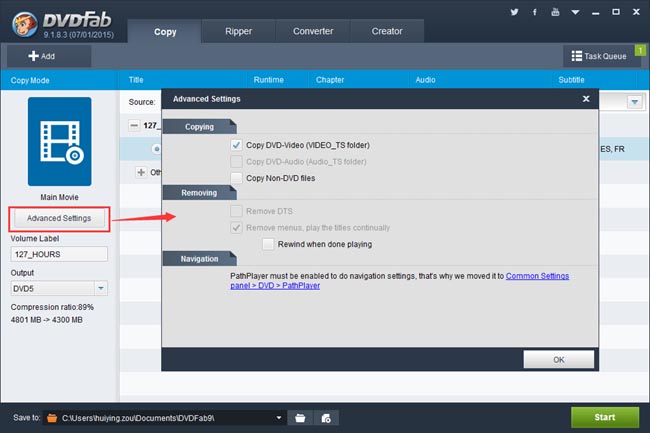Open the YouTube icon in title bar

pos(555,12)
